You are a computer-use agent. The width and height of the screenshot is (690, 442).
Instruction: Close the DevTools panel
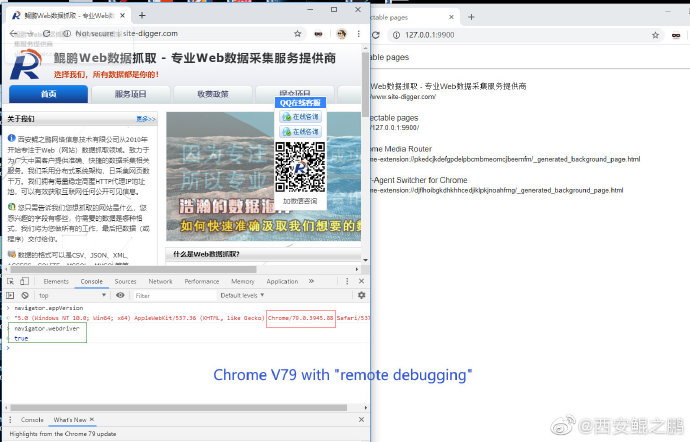[x=361, y=281]
